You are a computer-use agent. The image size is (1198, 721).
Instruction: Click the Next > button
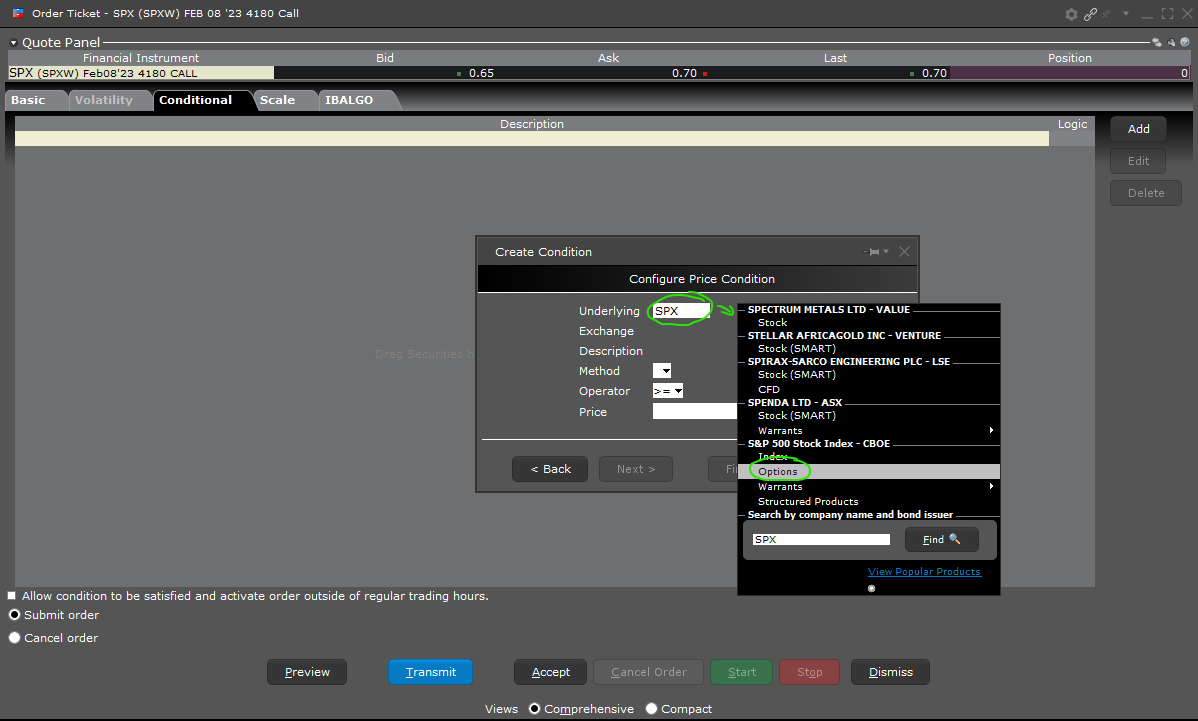pyautogui.click(x=636, y=469)
